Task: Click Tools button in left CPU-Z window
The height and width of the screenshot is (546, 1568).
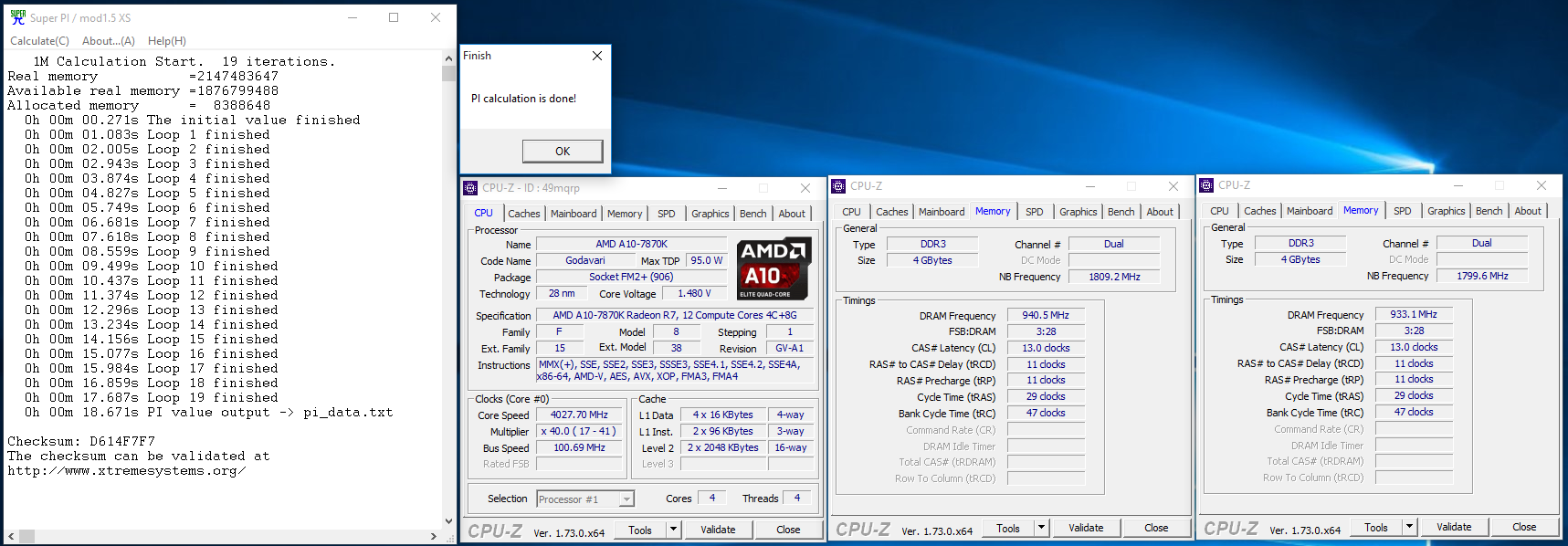Action: pos(640,530)
